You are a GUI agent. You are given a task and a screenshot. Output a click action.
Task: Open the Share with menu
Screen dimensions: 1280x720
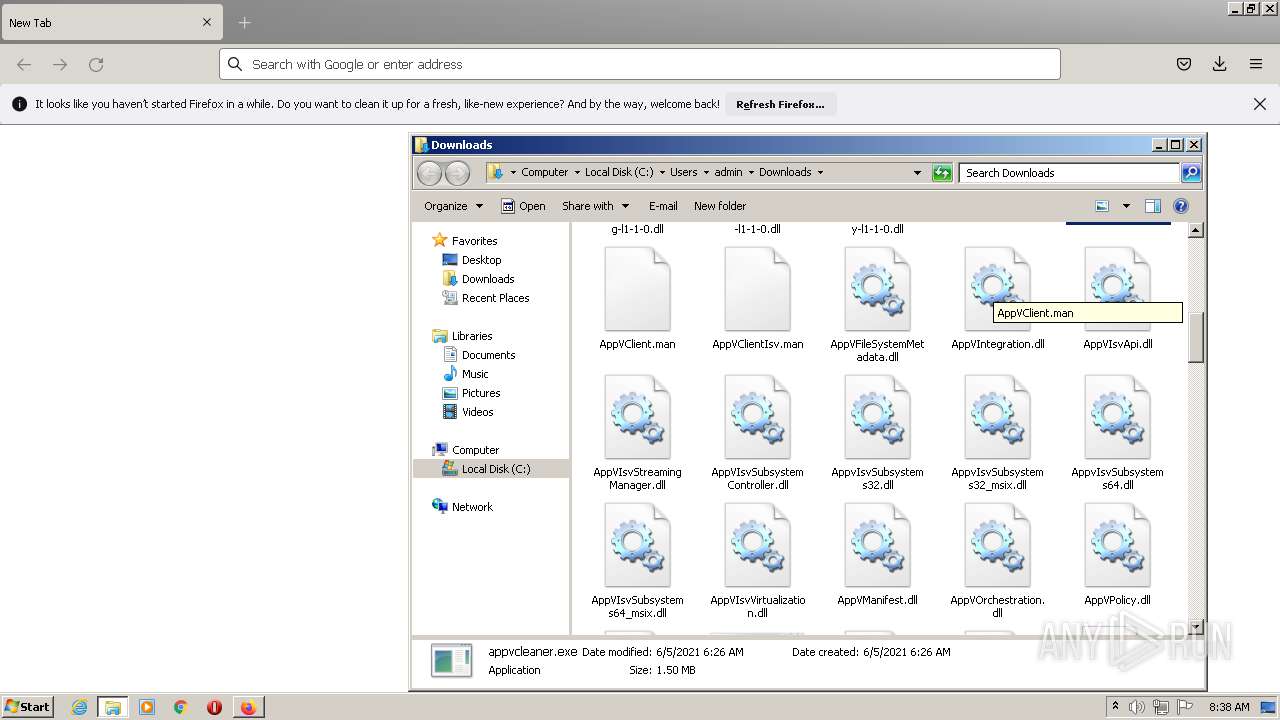pos(595,206)
